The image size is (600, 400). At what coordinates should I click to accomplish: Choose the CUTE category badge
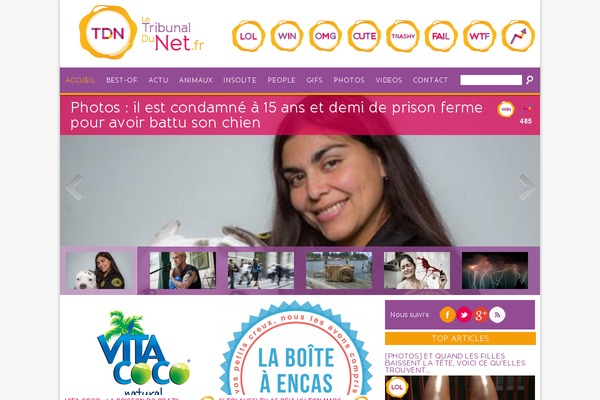pyautogui.click(x=364, y=36)
